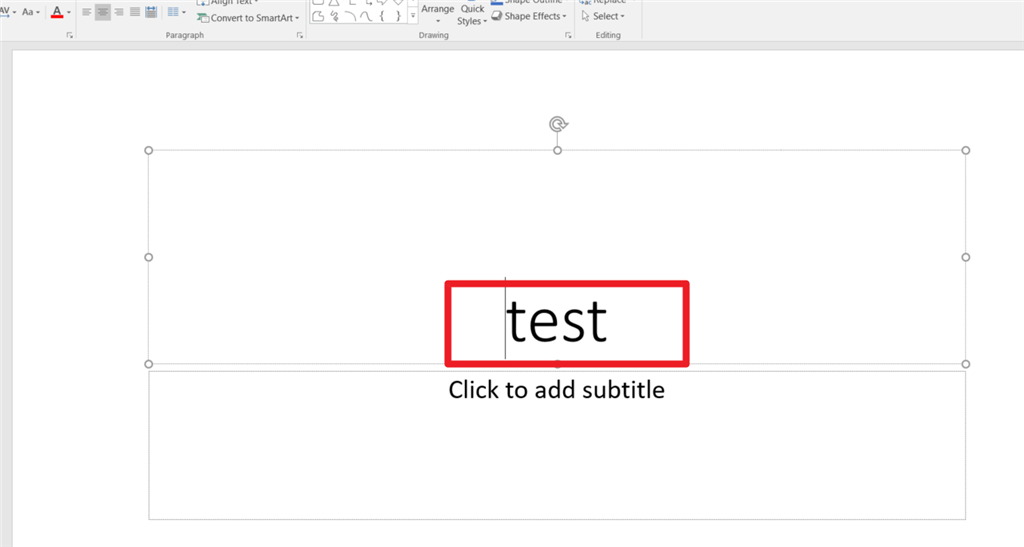Select the right brace shape

click(398, 16)
